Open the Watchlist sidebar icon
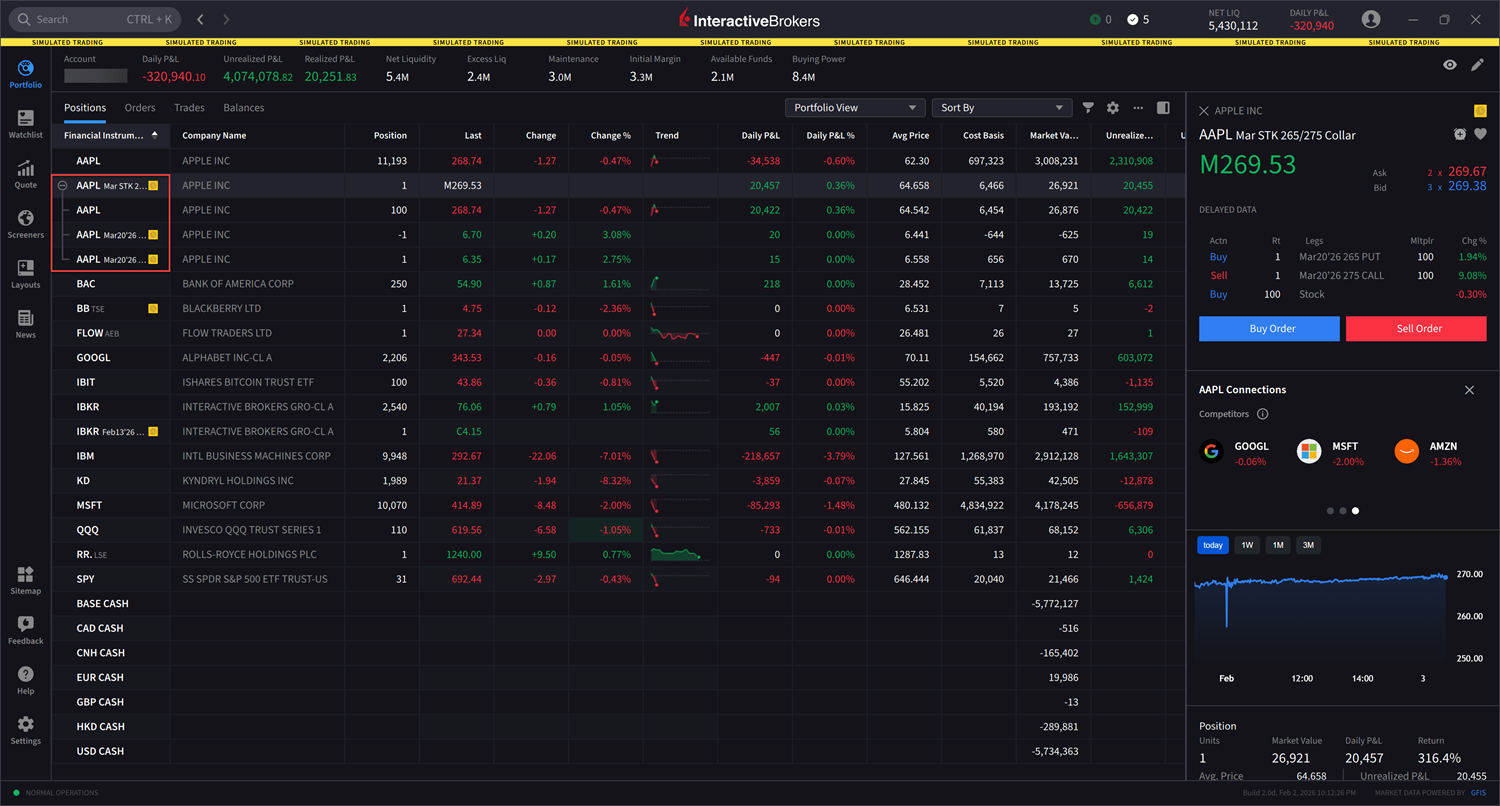1500x806 pixels. 25,119
